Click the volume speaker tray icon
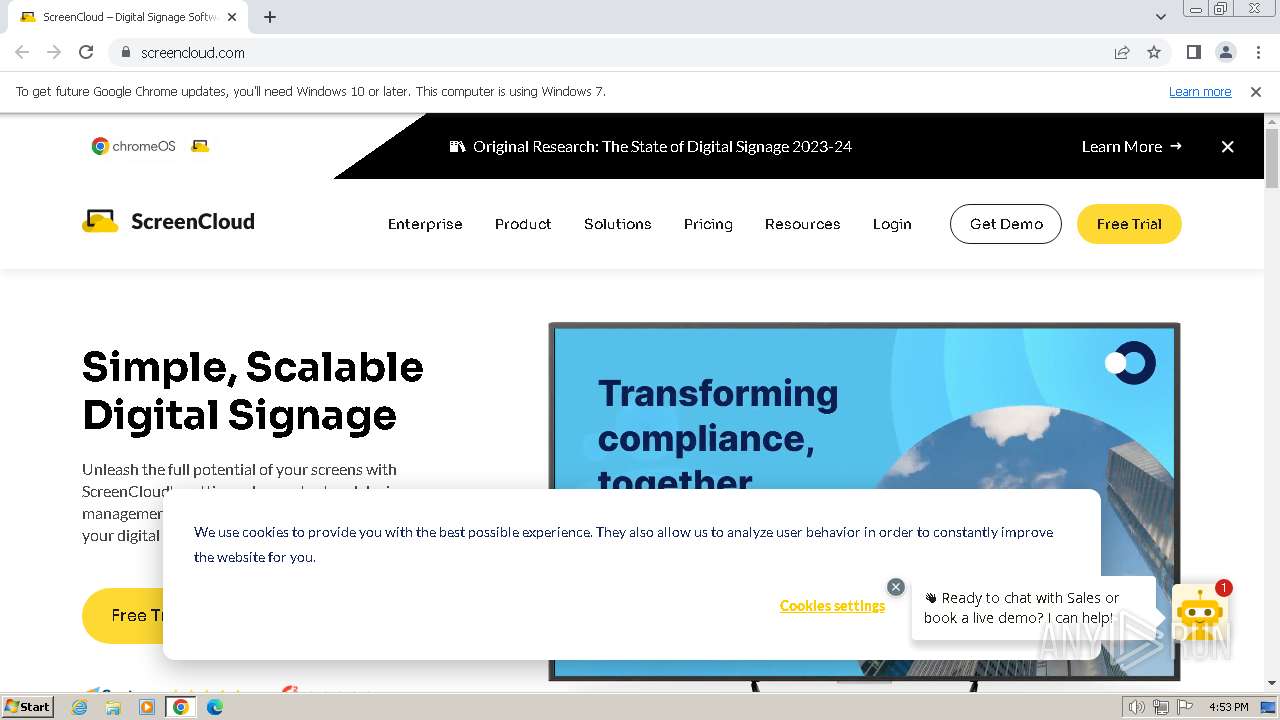 tap(1136, 707)
